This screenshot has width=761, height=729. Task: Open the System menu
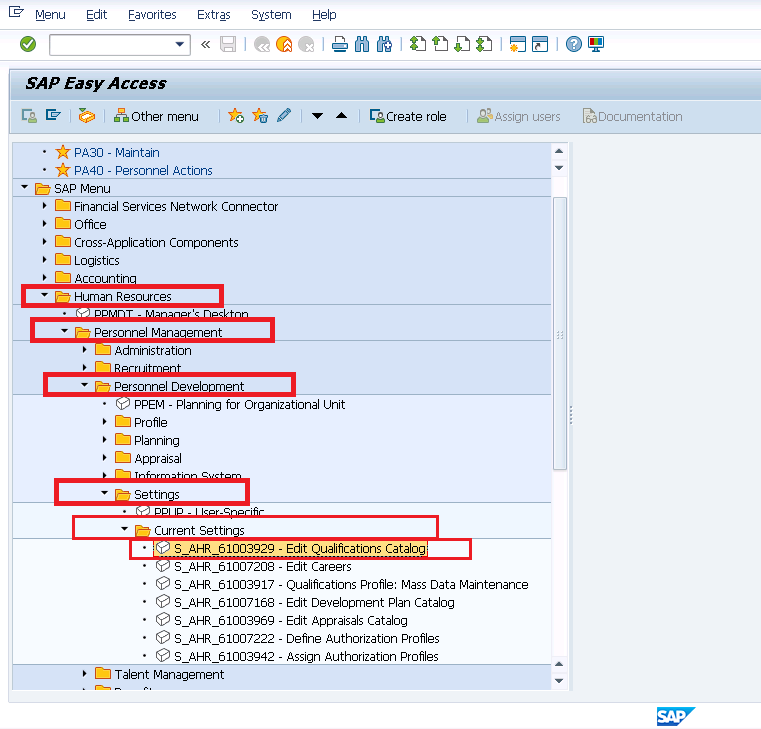[271, 15]
